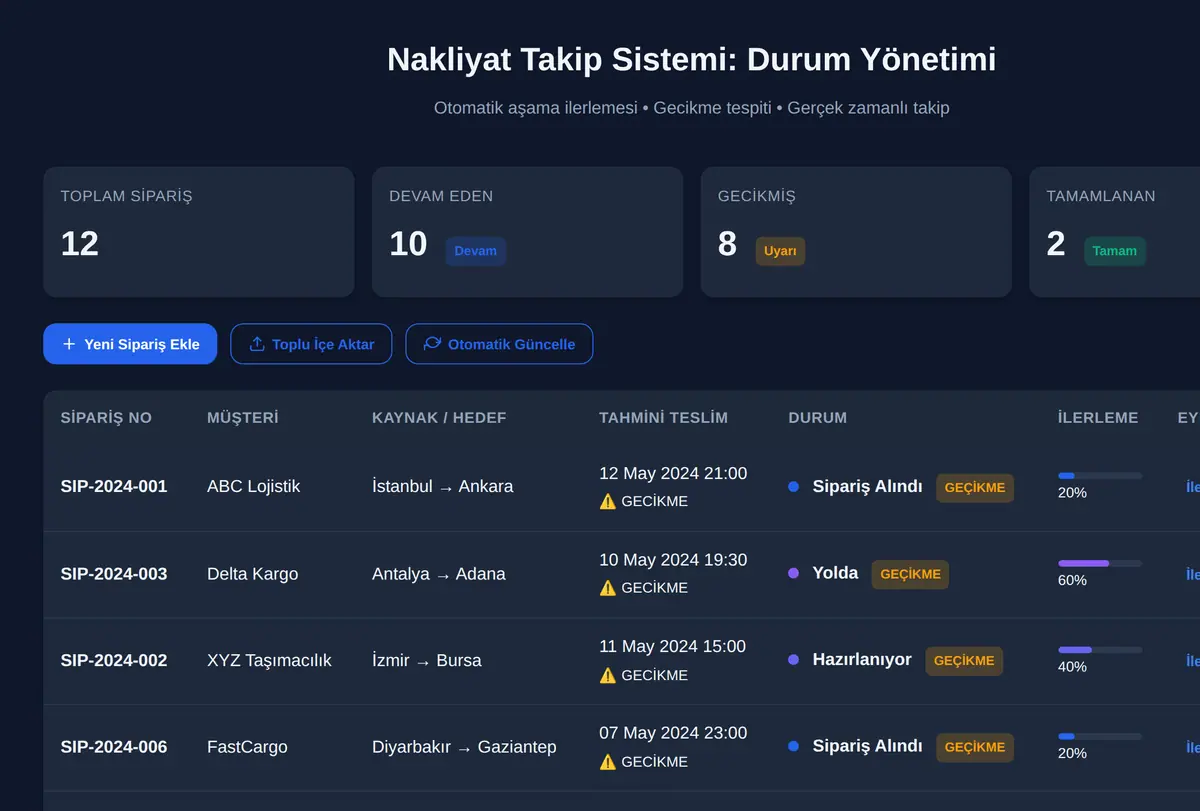Screen dimensions: 1200x811
Task: Click warning icon under 07 May 2024 23:00
Action: tap(608, 762)
